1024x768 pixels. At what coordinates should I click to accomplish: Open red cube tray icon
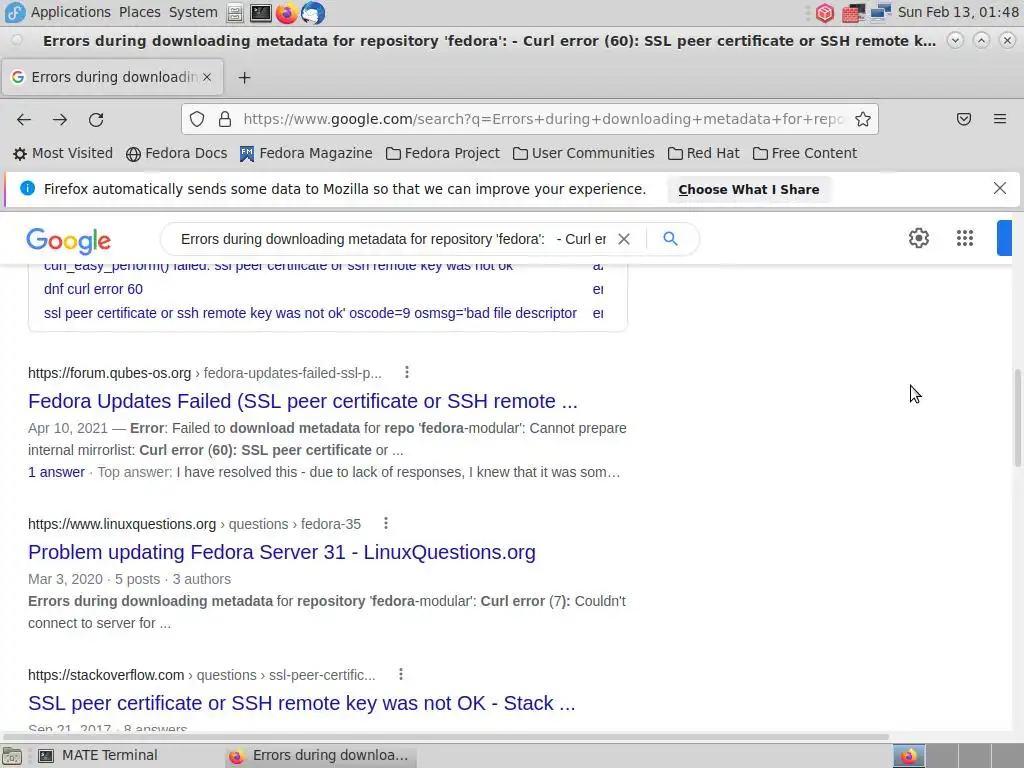[825, 12]
